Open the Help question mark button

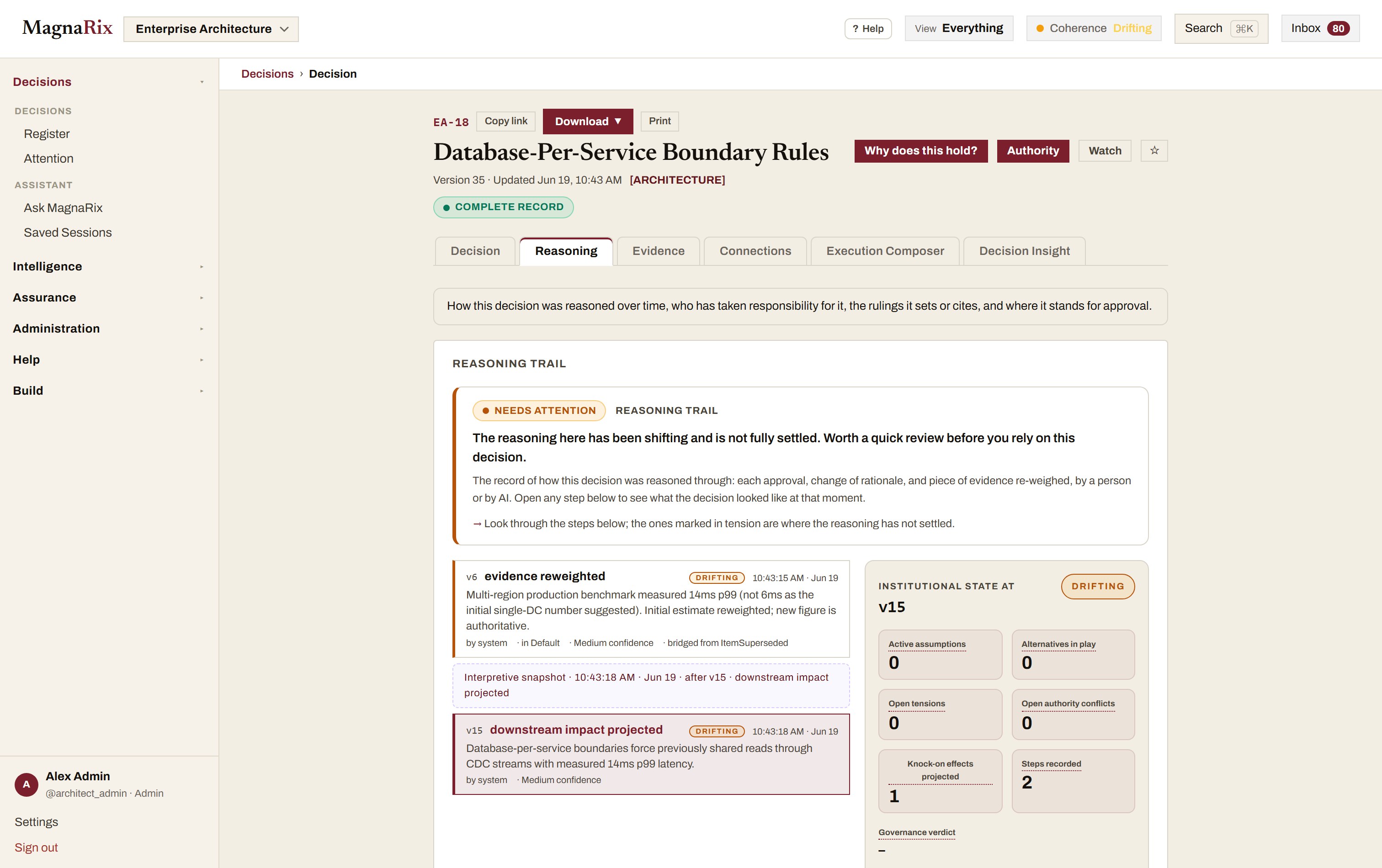click(x=868, y=29)
